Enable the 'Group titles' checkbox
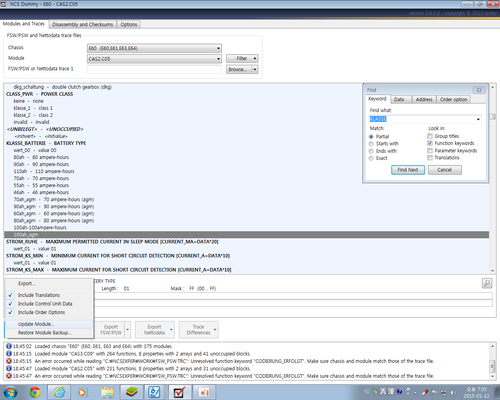 pyautogui.click(x=430, y=136)
